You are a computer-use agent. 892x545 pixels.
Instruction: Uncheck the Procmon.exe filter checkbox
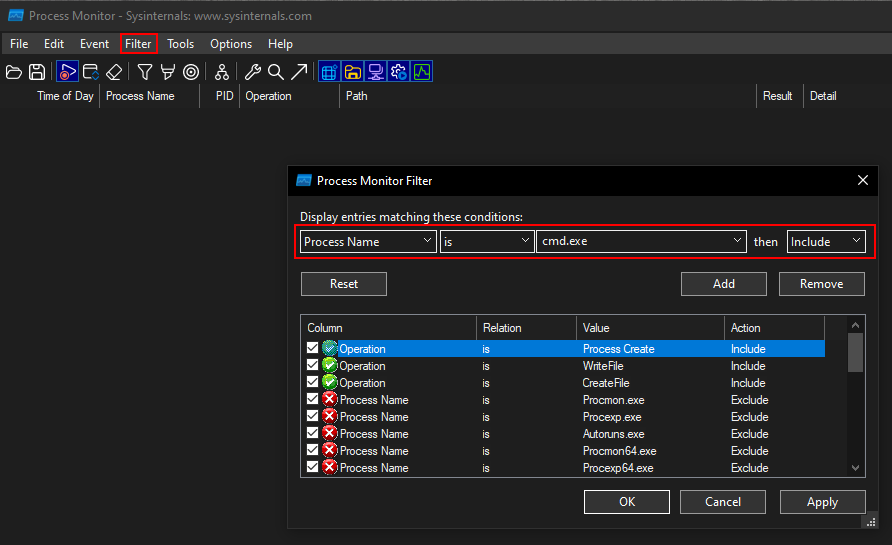point(312,399)
